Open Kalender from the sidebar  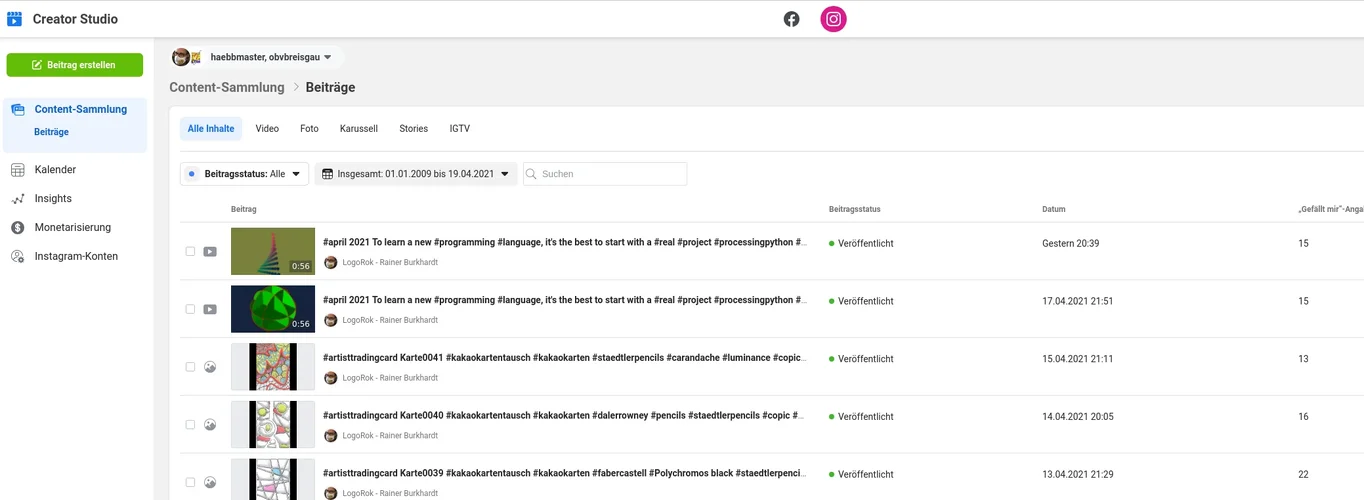coord(55,170)
